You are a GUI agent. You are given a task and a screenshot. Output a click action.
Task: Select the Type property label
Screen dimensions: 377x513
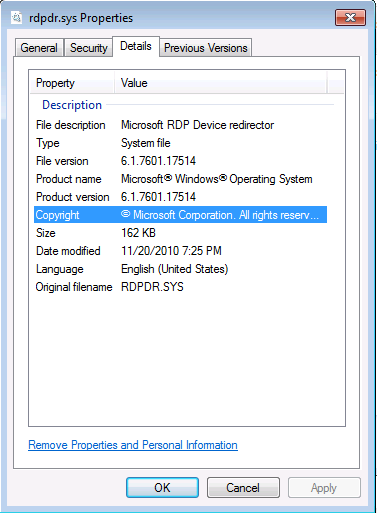tap(48, 143)
